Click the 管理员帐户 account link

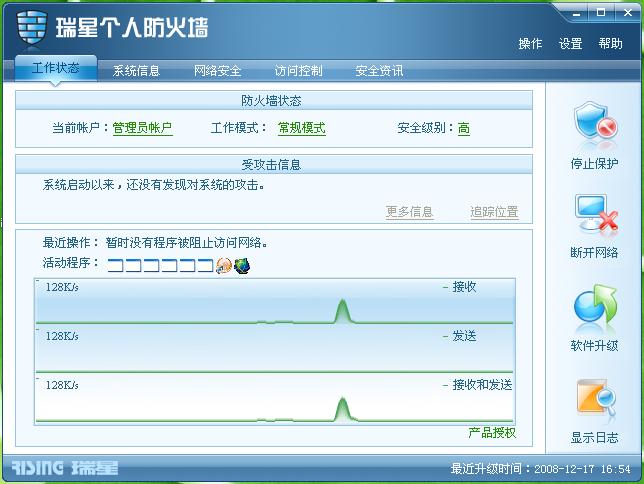(142, 128)
